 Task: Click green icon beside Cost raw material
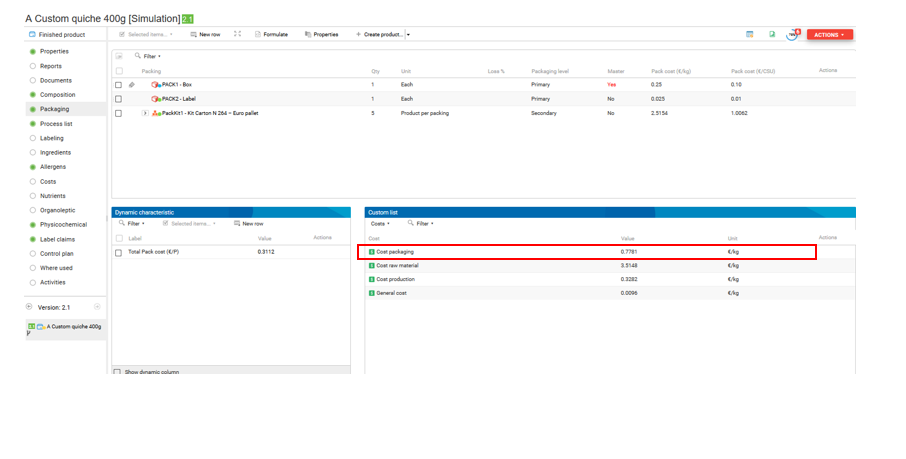372,266
